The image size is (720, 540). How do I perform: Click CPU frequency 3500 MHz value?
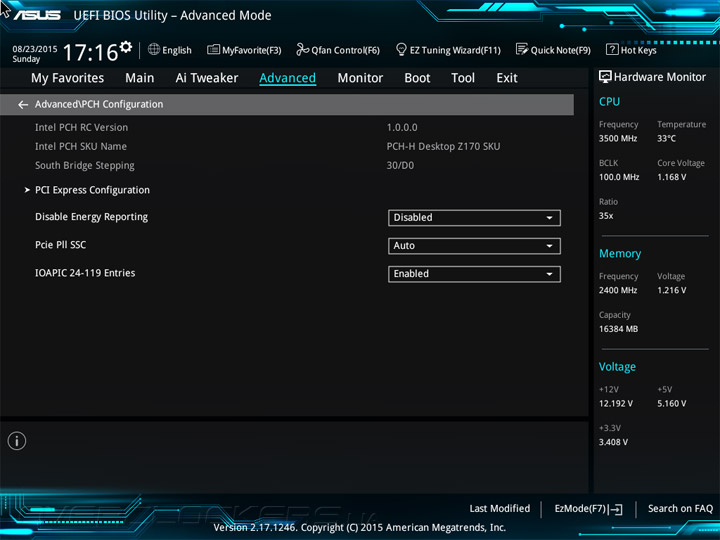(x=618, y=139)
